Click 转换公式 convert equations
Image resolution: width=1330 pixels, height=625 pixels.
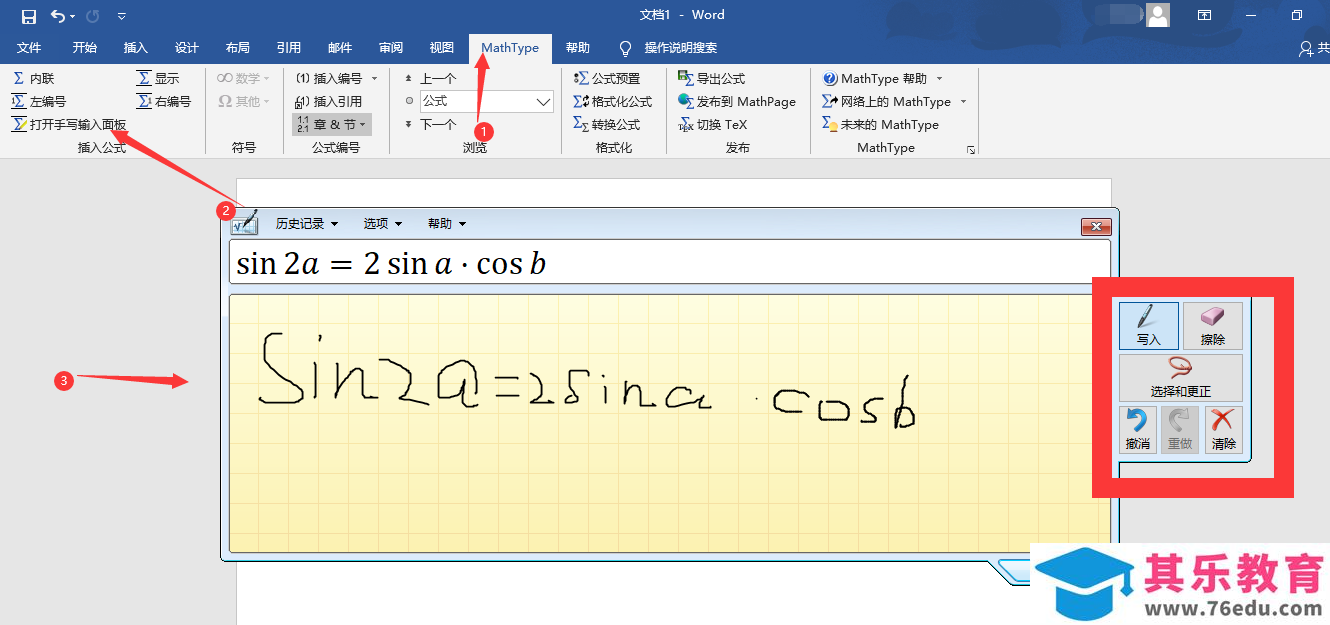[607, 124]
